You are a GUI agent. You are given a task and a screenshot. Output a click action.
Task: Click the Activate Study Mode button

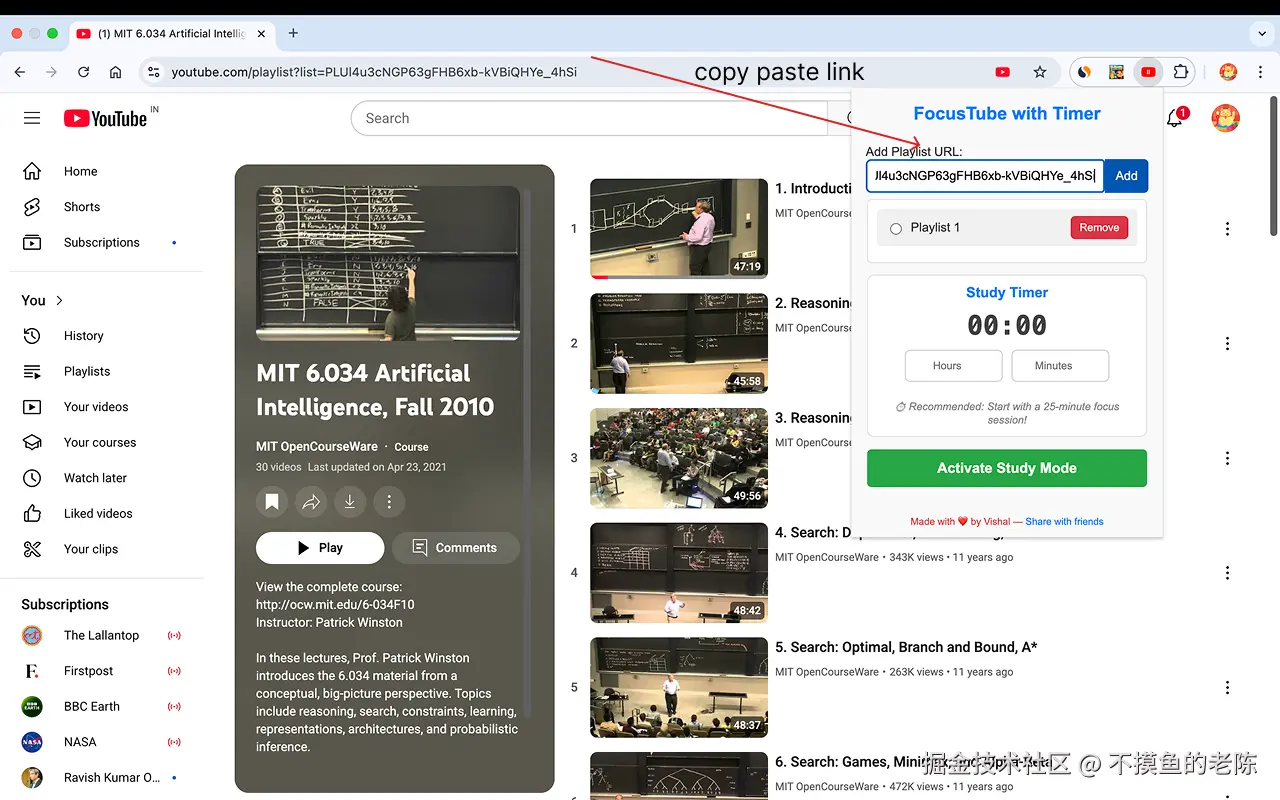(x=1007, y=468)
